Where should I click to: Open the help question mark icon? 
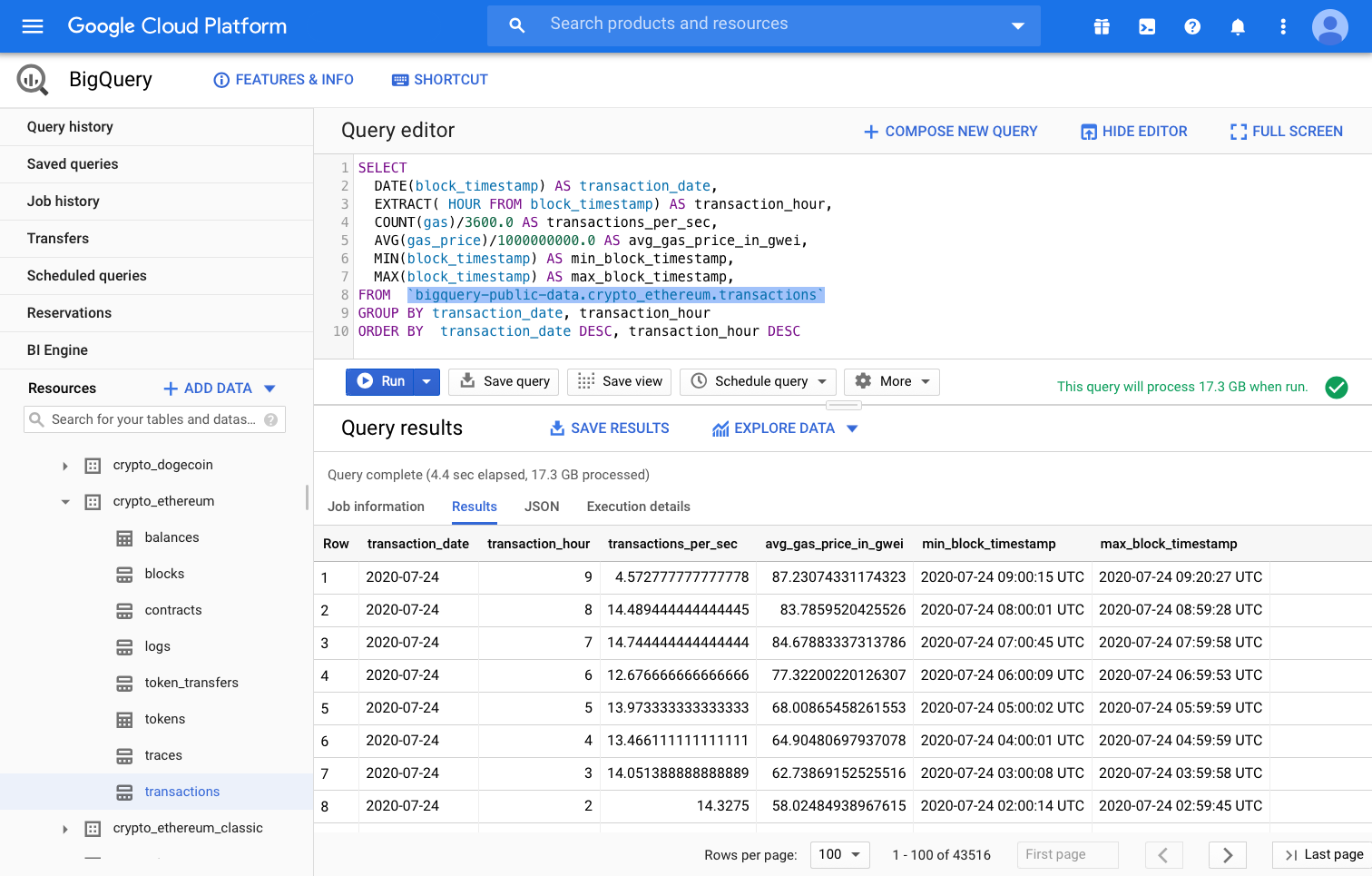(1192, 26)
